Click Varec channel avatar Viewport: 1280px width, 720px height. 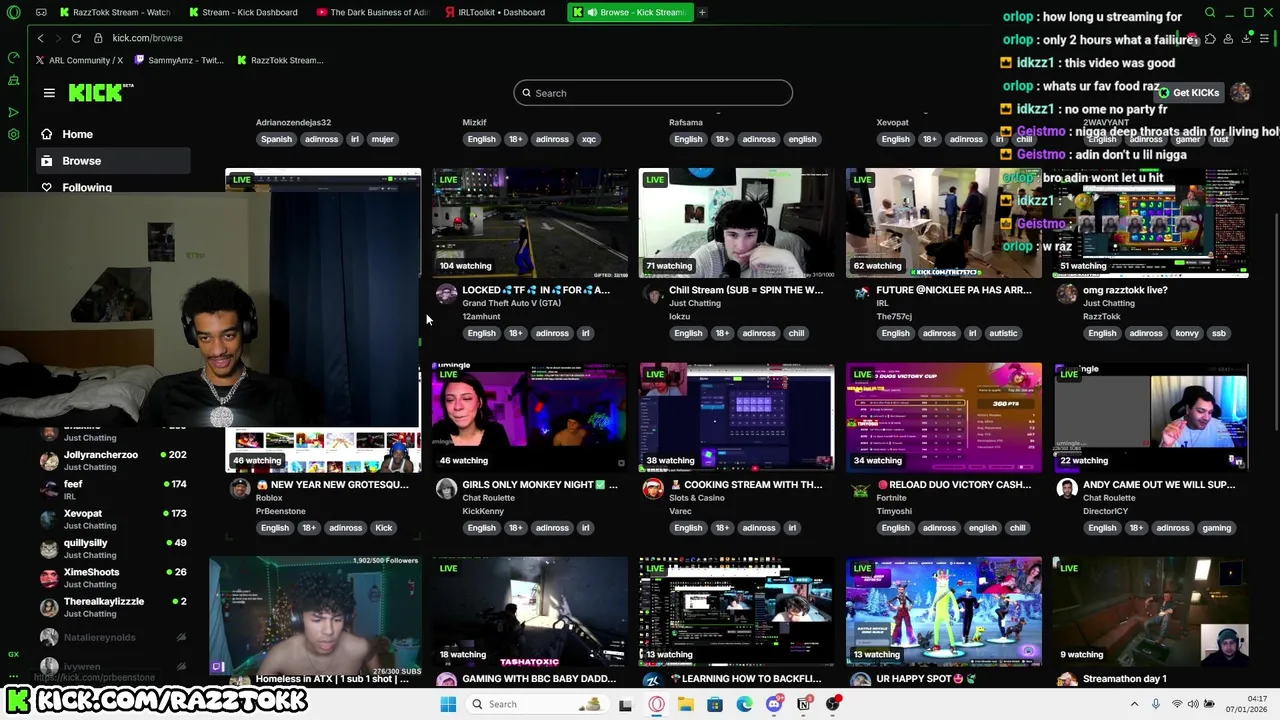point(653,489)
